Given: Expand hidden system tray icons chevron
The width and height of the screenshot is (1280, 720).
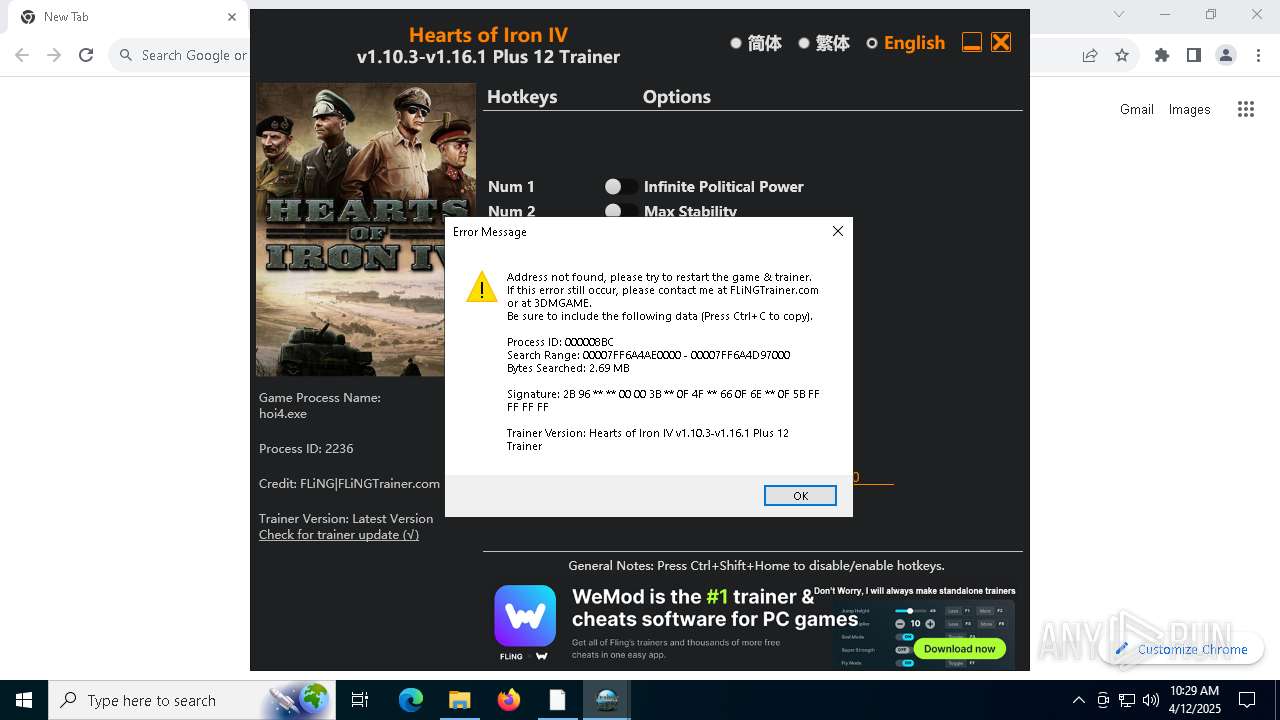Looking at the screenshot, I should coord(1079,700).
